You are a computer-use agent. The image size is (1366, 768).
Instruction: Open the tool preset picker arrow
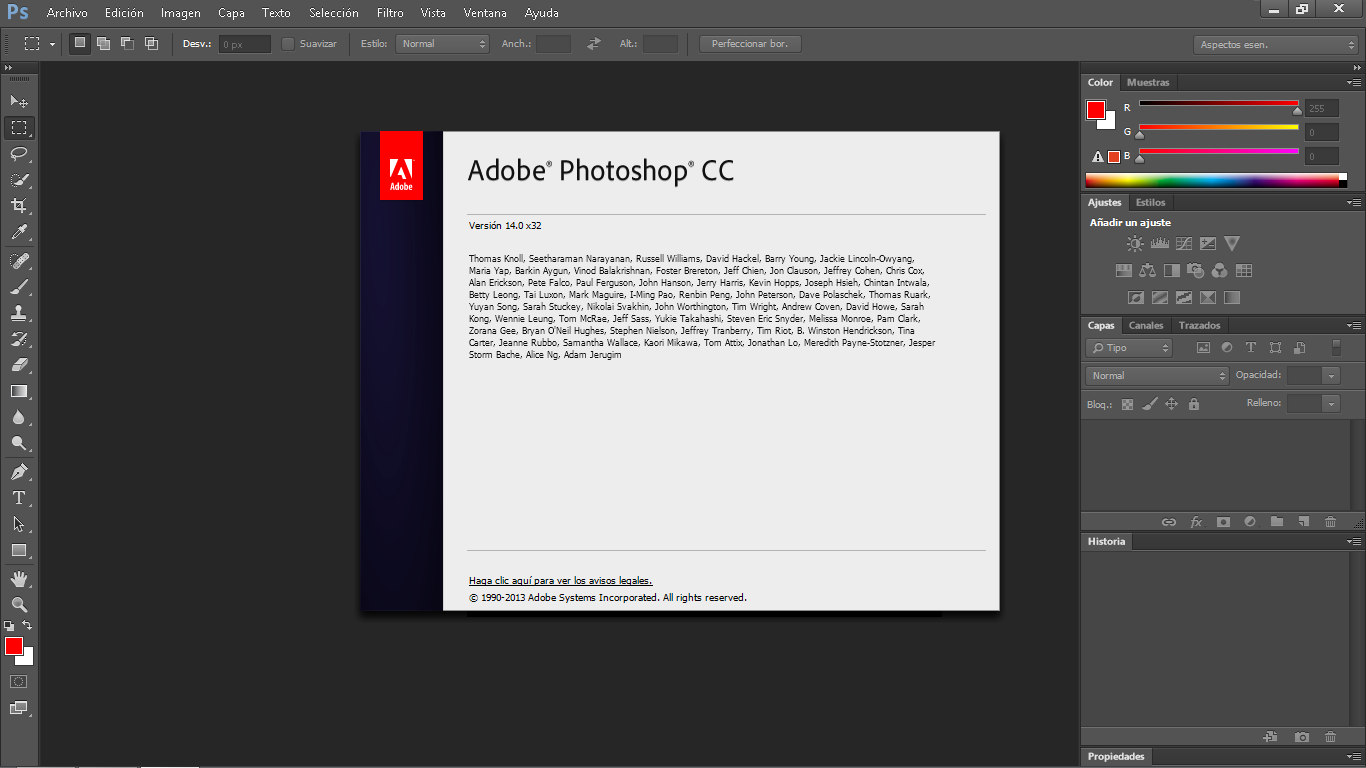tap(53, 44)
